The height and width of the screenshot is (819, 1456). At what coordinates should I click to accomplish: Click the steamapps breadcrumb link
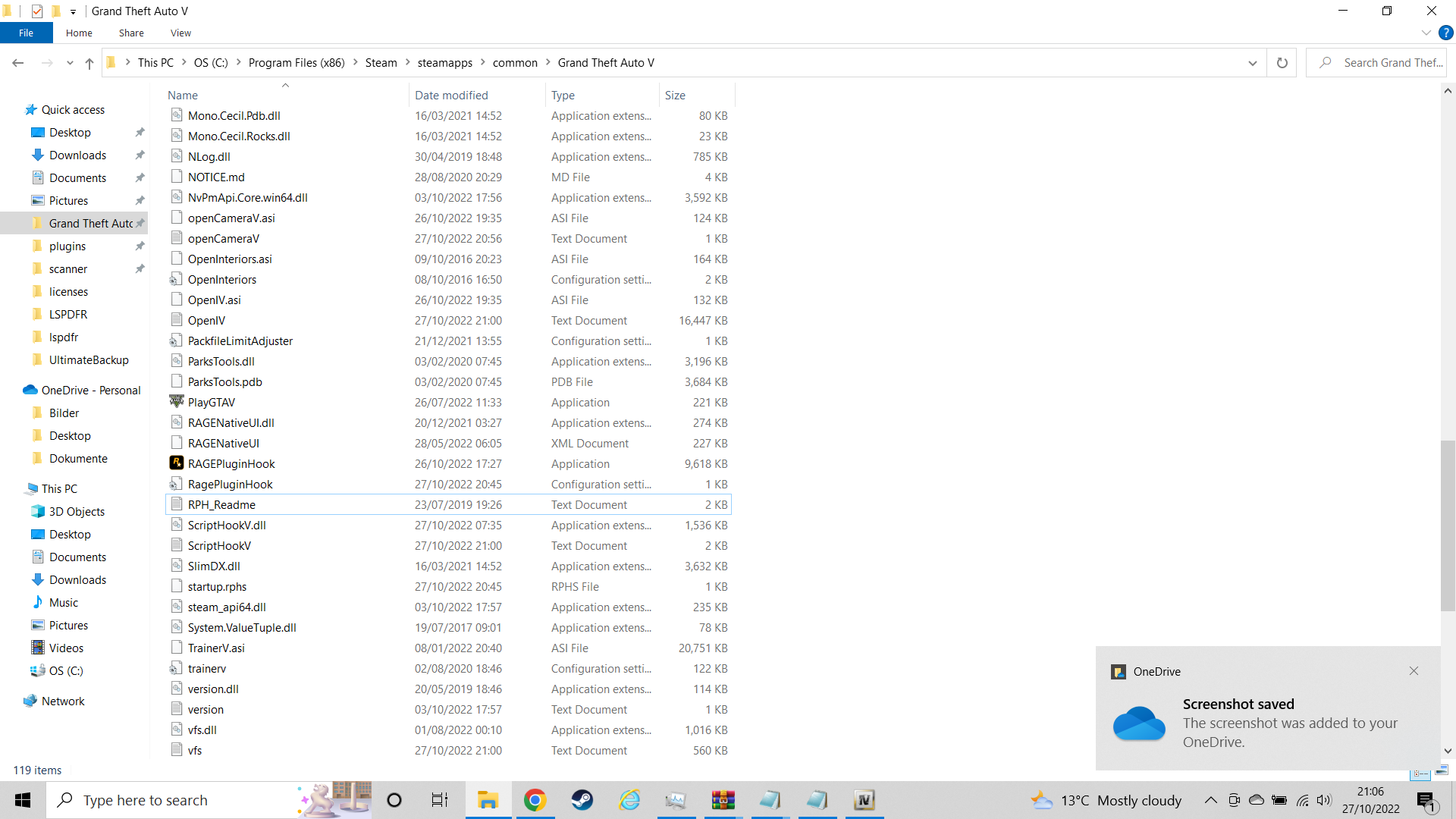[x=444, y=63]
